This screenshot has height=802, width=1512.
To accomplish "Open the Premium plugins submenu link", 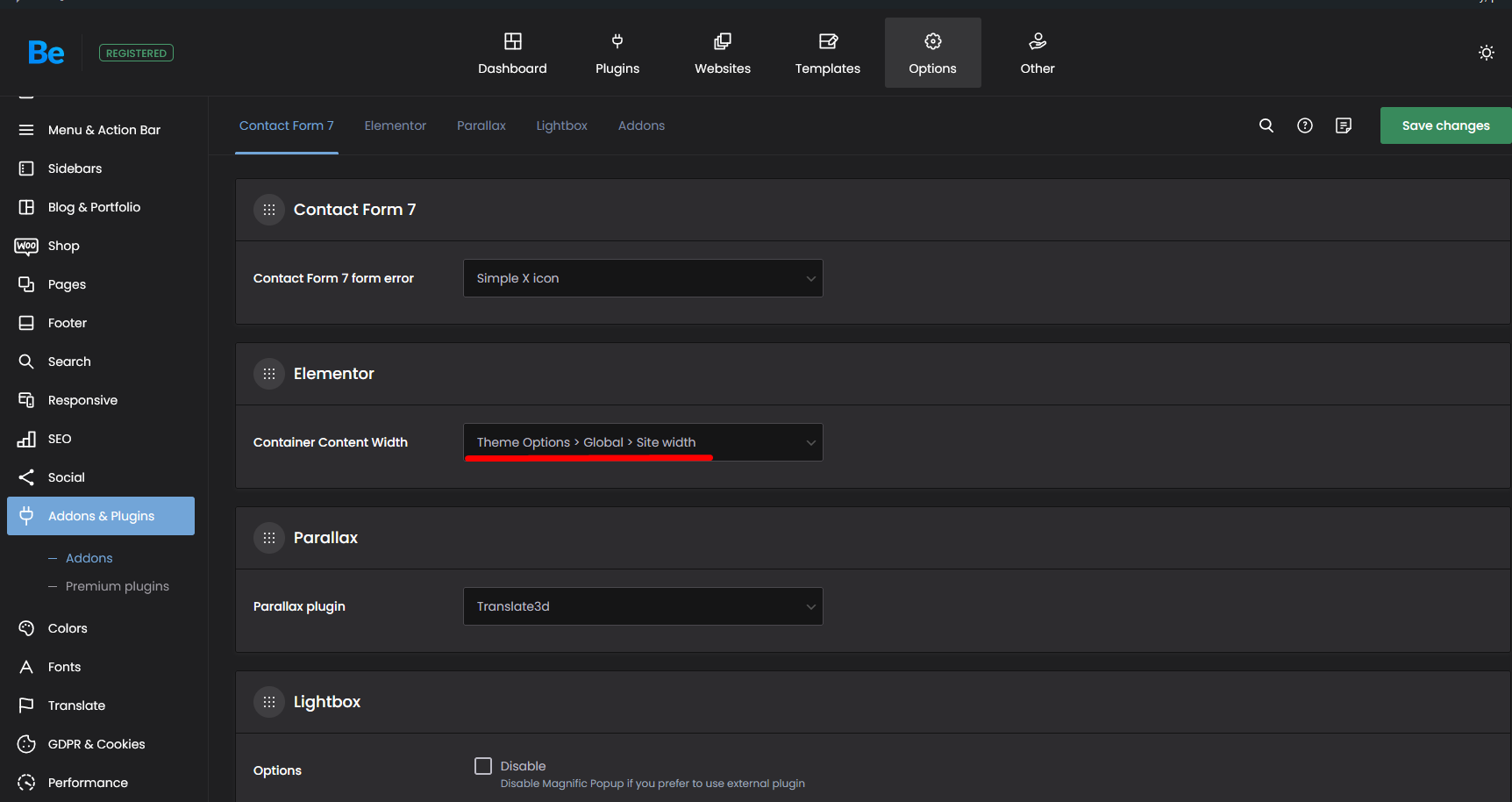I will pyautogui.click(x=118, y=586).
